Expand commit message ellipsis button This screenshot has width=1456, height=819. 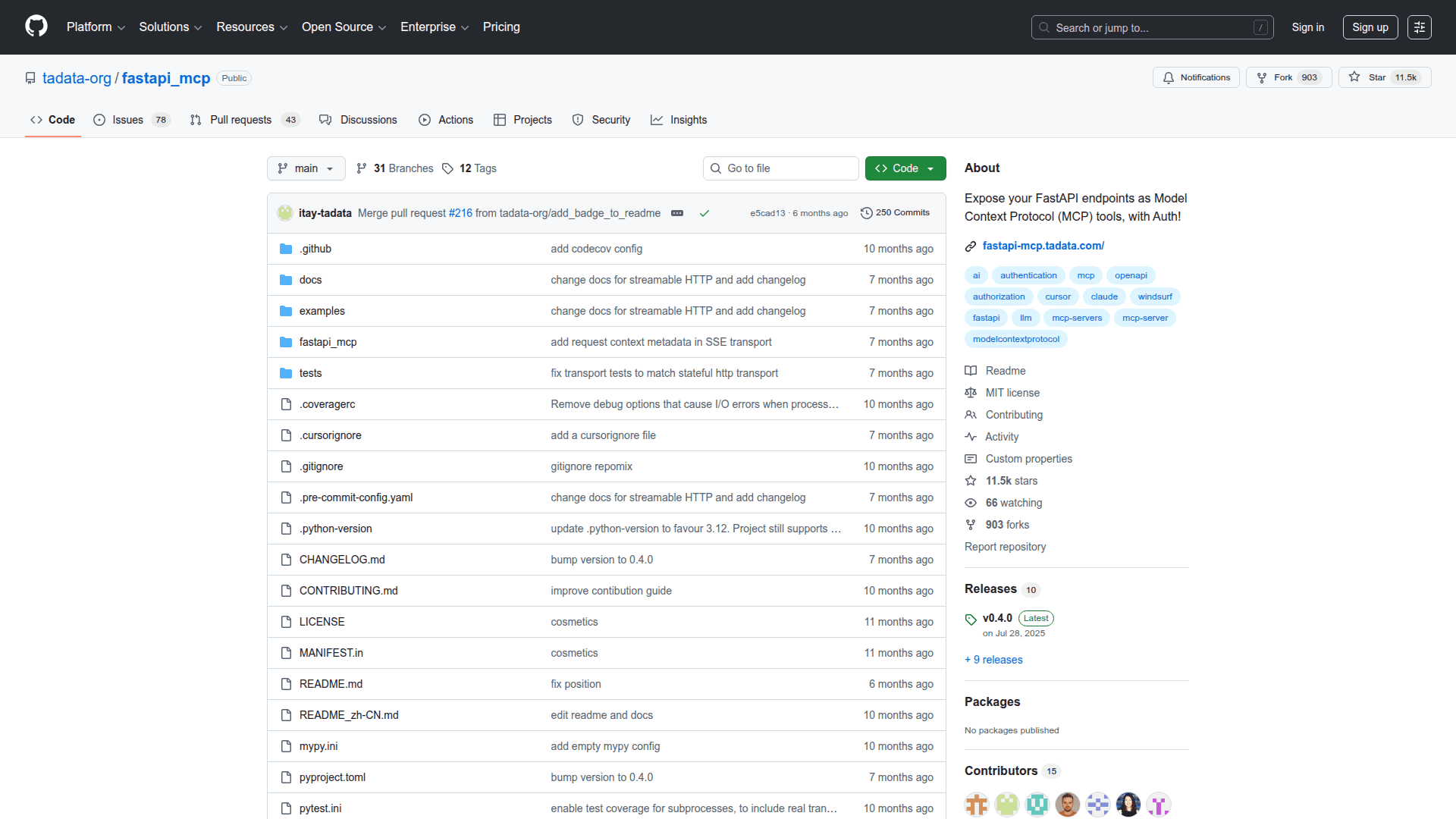677,213
